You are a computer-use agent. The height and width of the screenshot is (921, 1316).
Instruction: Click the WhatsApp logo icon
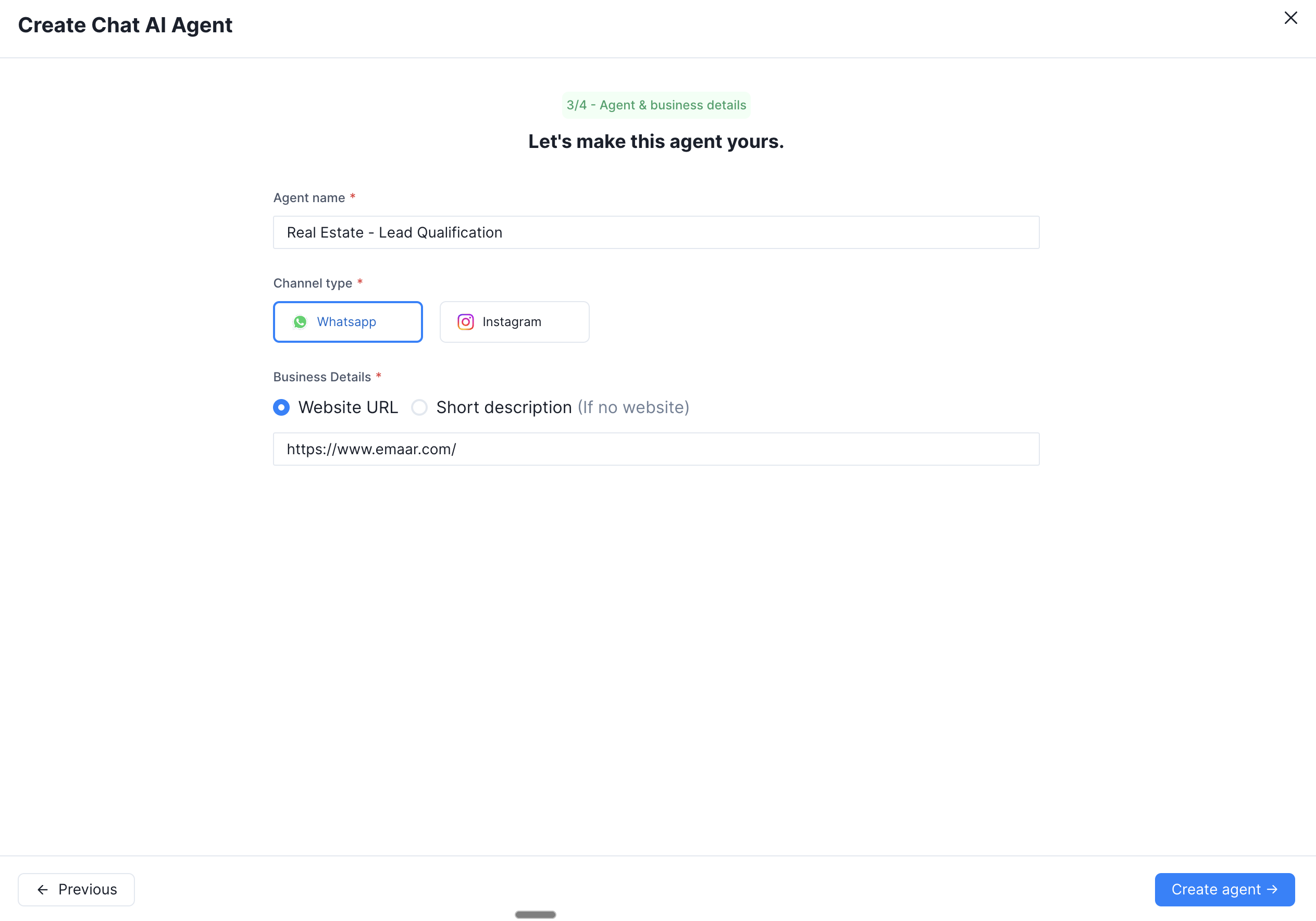pos(300,322)
